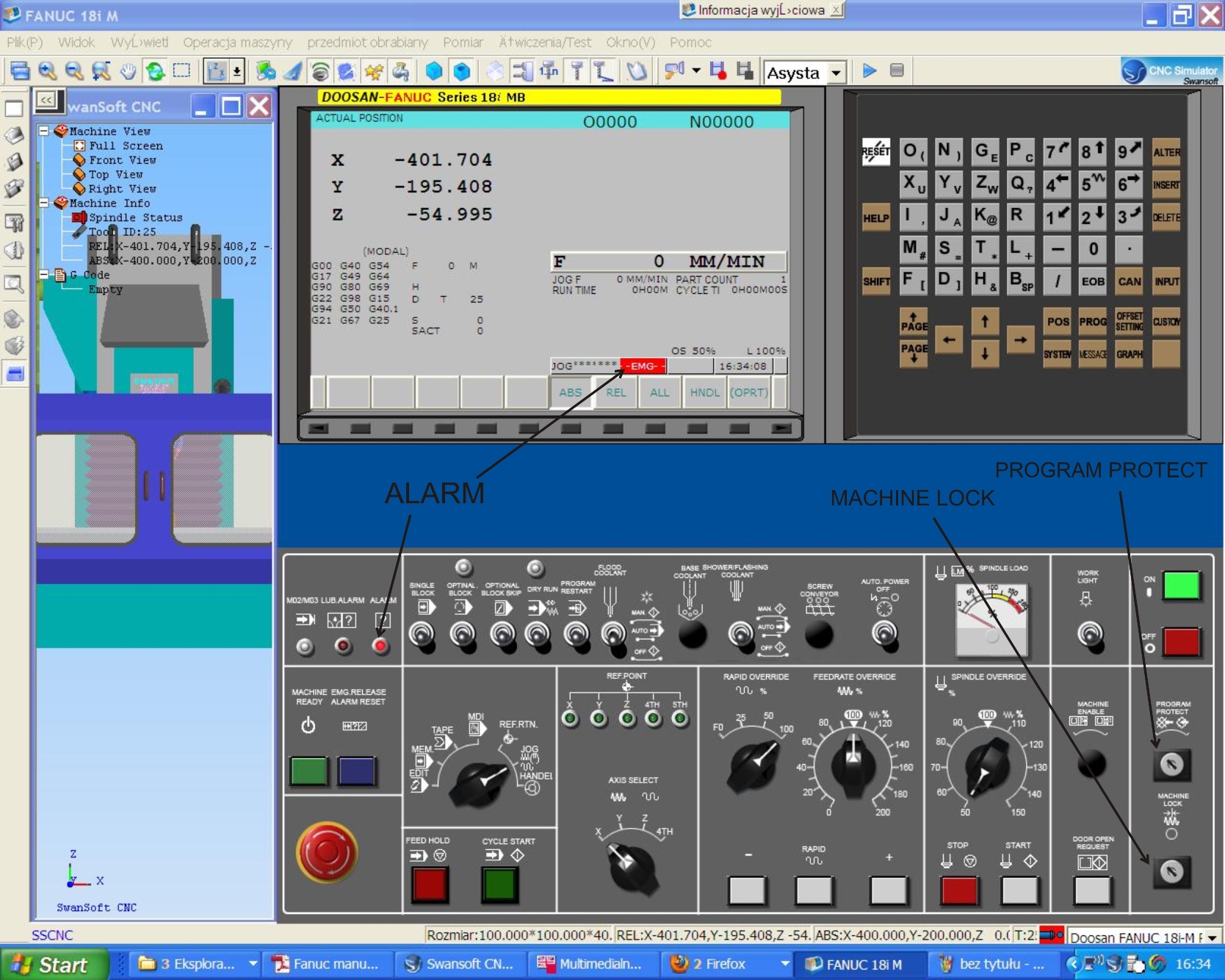
Task: Click the RAPID OVERRIDE rotary dial
Action: click(754, 764)
